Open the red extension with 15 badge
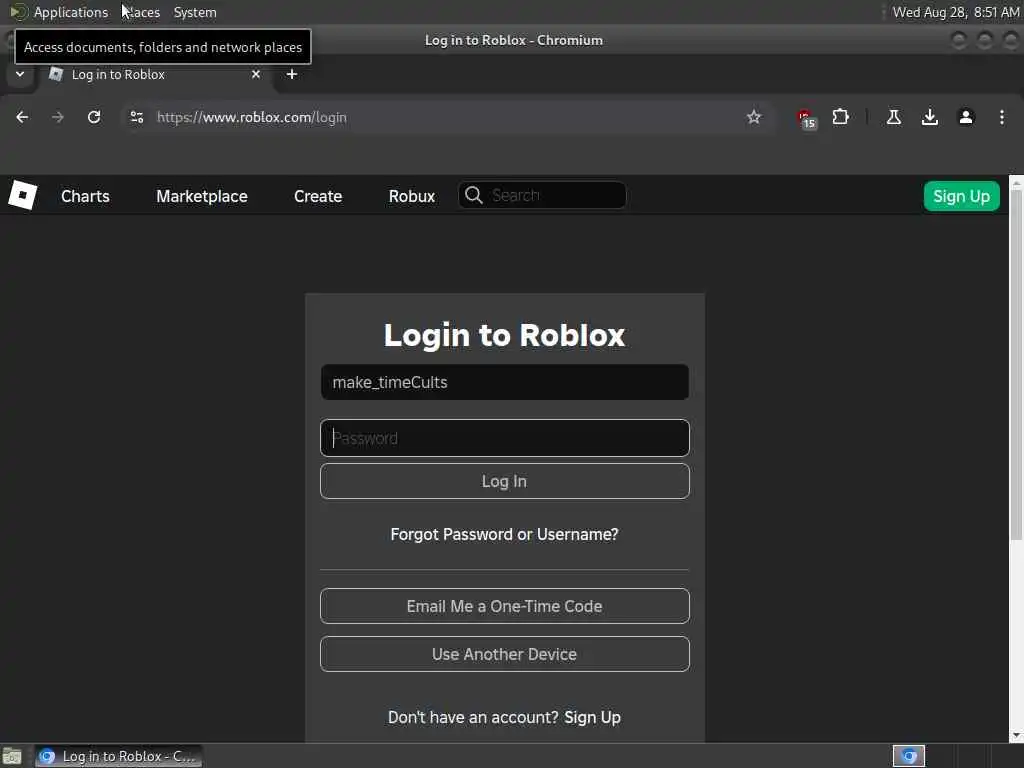The width and height of the screenshot is (1024, 768). [x=807, y=118]
